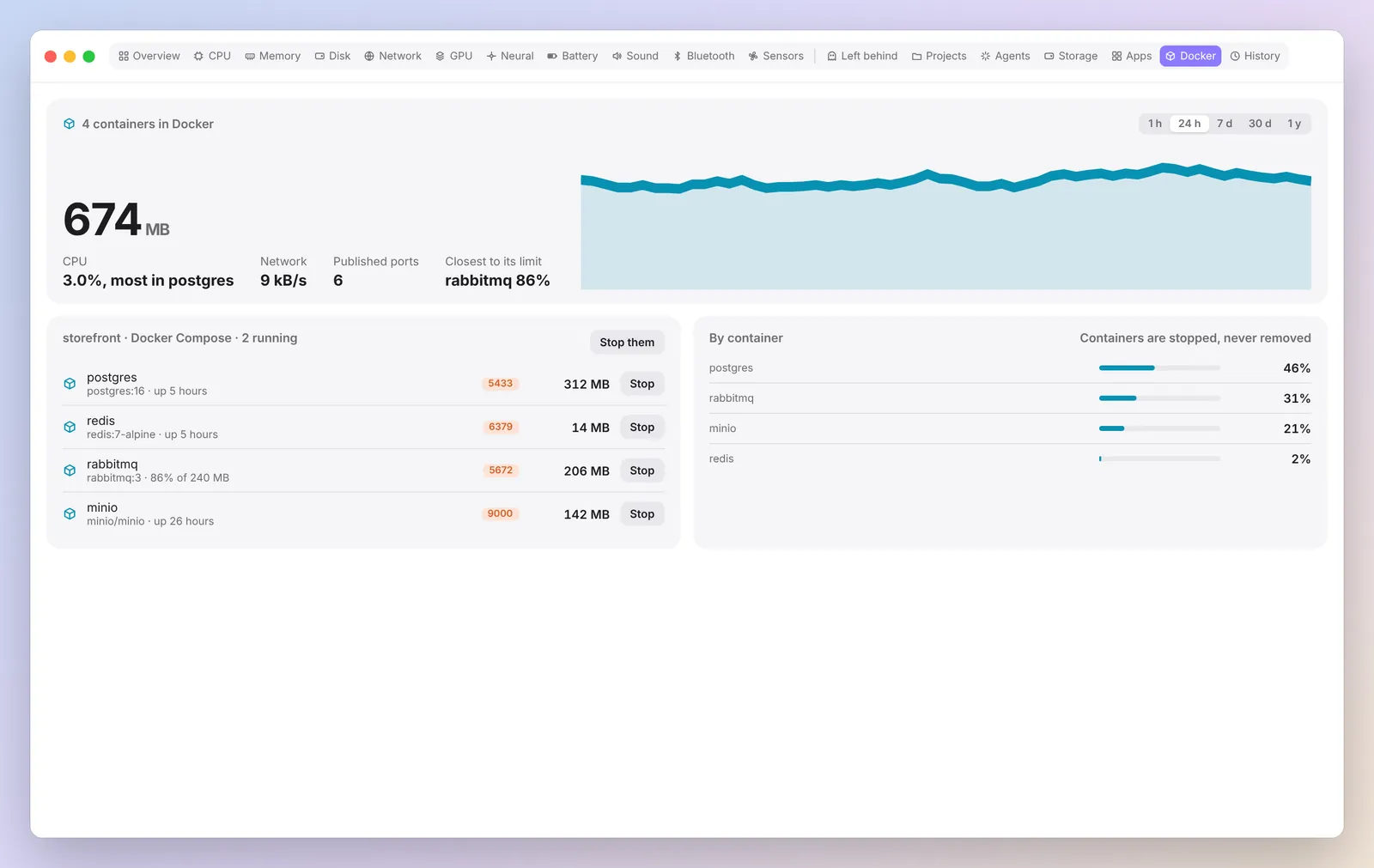Click port badge 5433
Image resolution: width=1374 pixels, height=868 pixels.
(x=500, y=384)
